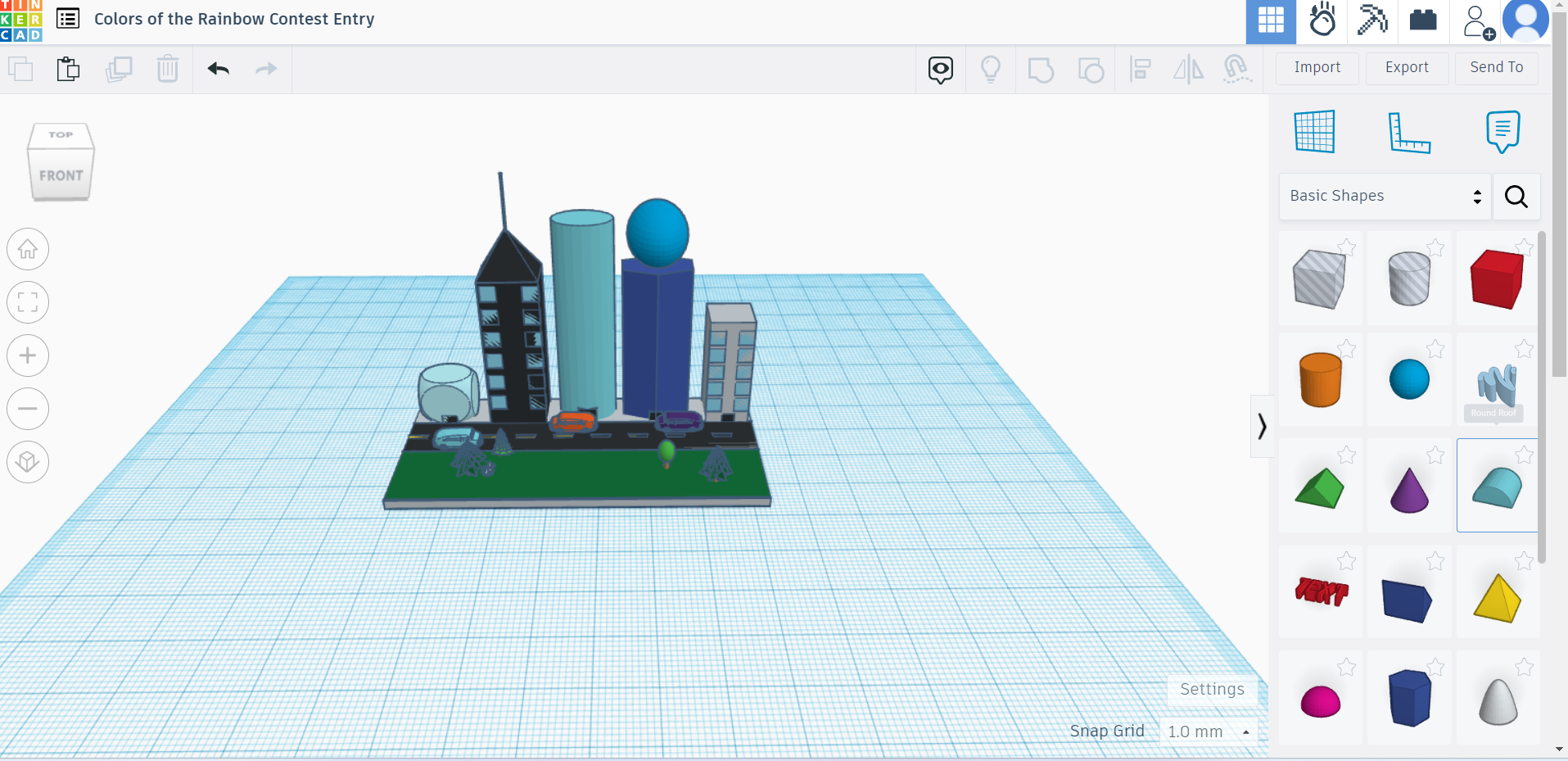The height and width of the screenshot is (761, 1568).
Task: Click the search icon in the shapes panel
Action: pyautogui.click(x=1516, y=197)
